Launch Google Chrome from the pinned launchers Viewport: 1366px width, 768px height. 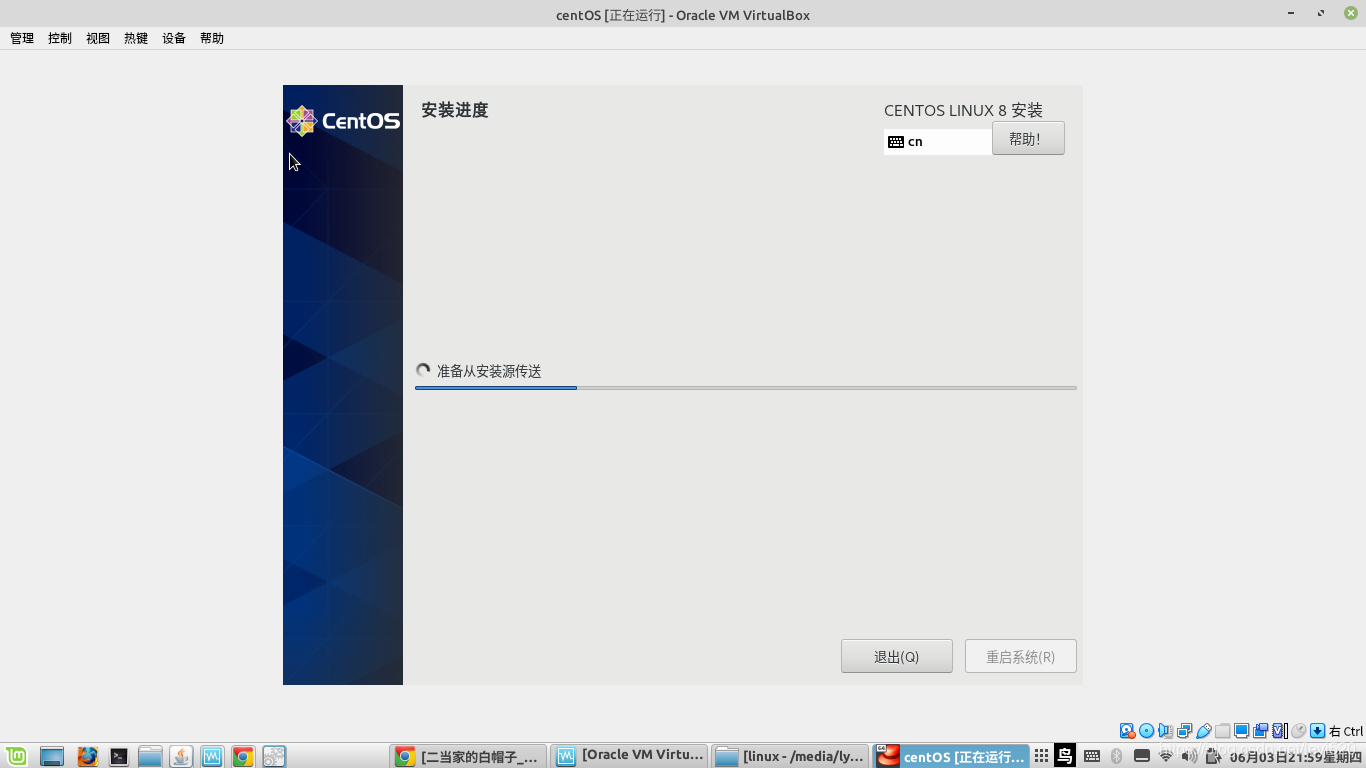pos(243,757)
